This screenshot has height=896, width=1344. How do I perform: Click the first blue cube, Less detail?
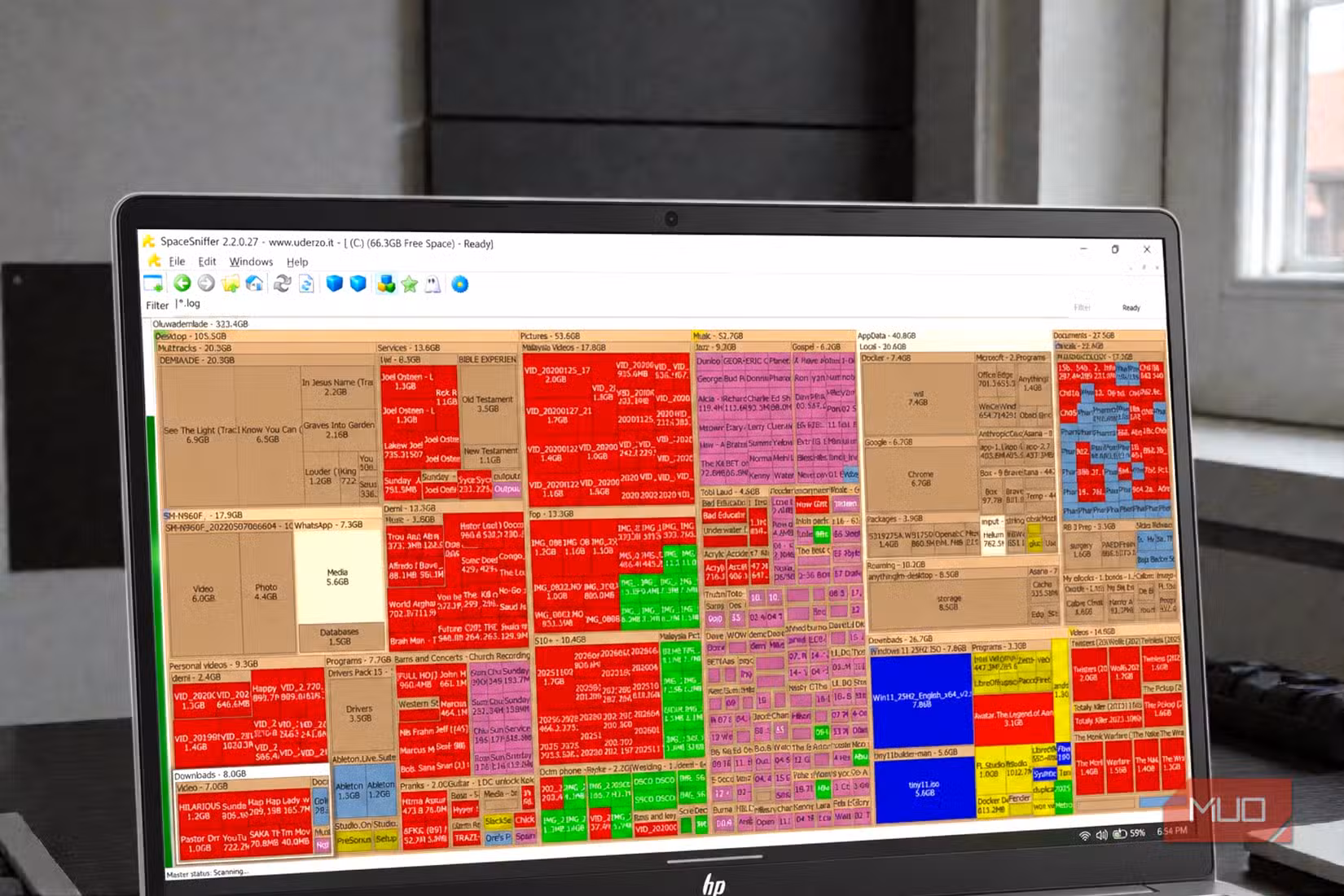[x=334, y=283]
